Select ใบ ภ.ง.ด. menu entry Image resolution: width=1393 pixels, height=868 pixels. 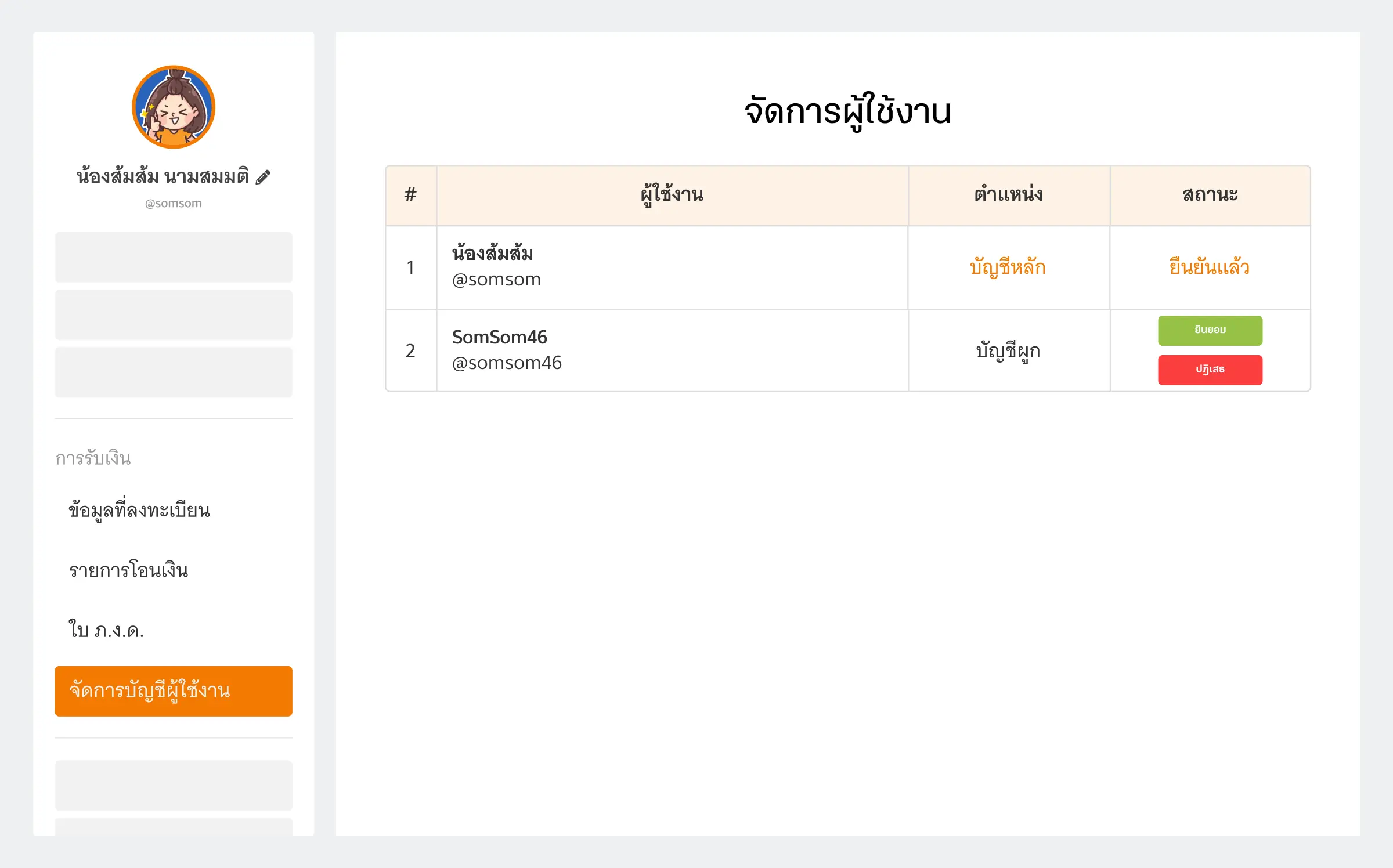107,630
